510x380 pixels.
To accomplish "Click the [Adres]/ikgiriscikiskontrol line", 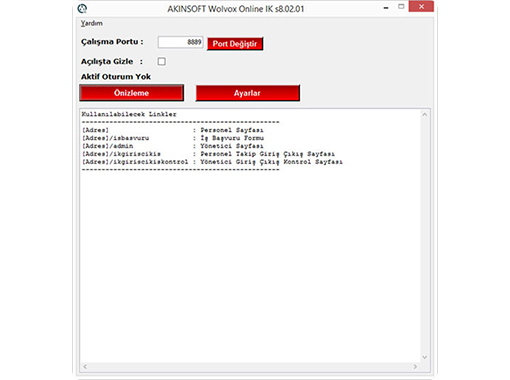I will pyautogui.click(x=212, y=162).
